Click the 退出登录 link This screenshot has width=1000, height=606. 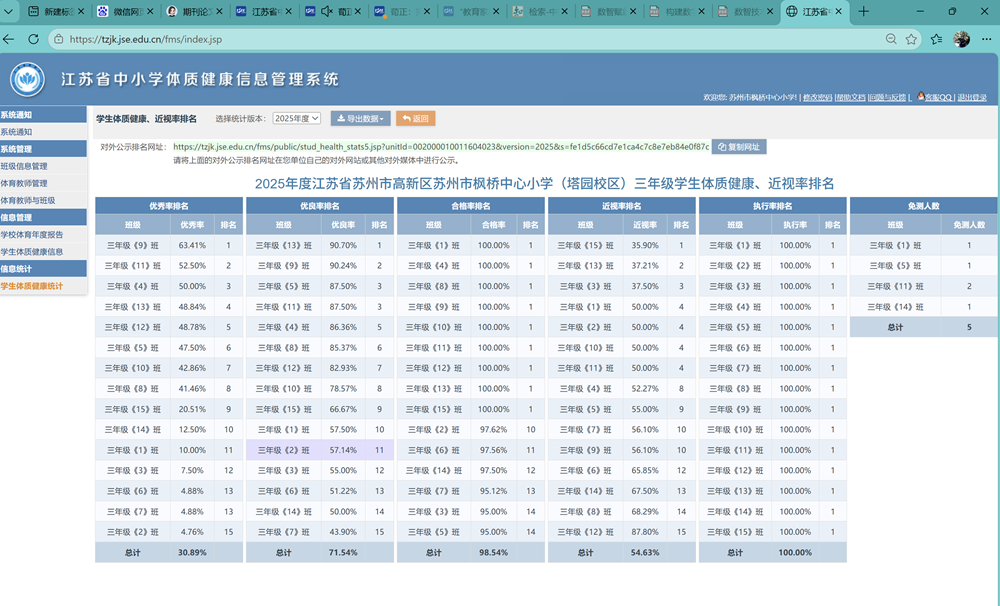(x=972, y=98)
